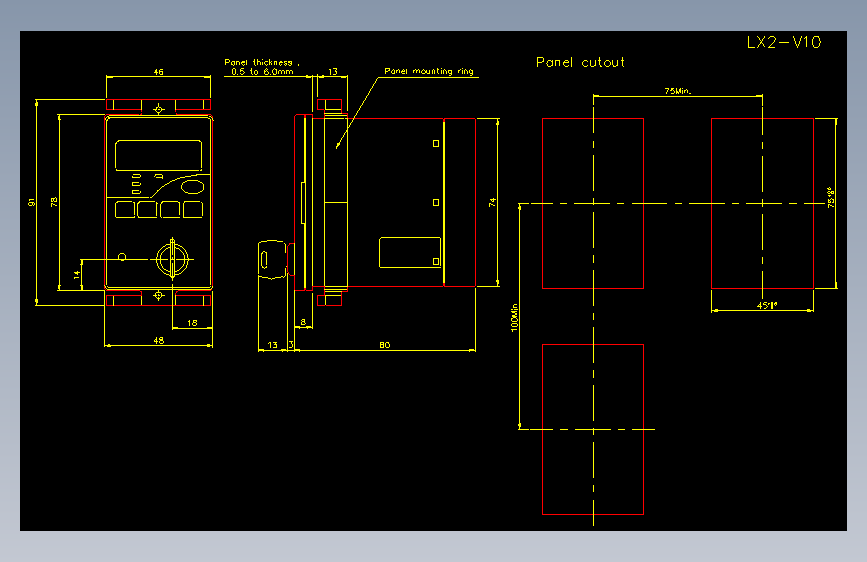Screen dimensions: 867x562
Task: Click the "Panel mounting ring" label
Action: tap(429, 71)
